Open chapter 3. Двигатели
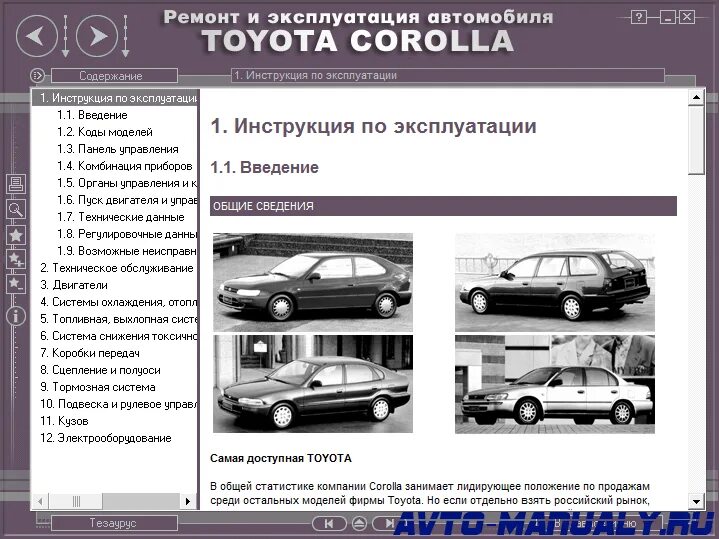Viewport: 719px width, 539px height. [x=74, y=285]
